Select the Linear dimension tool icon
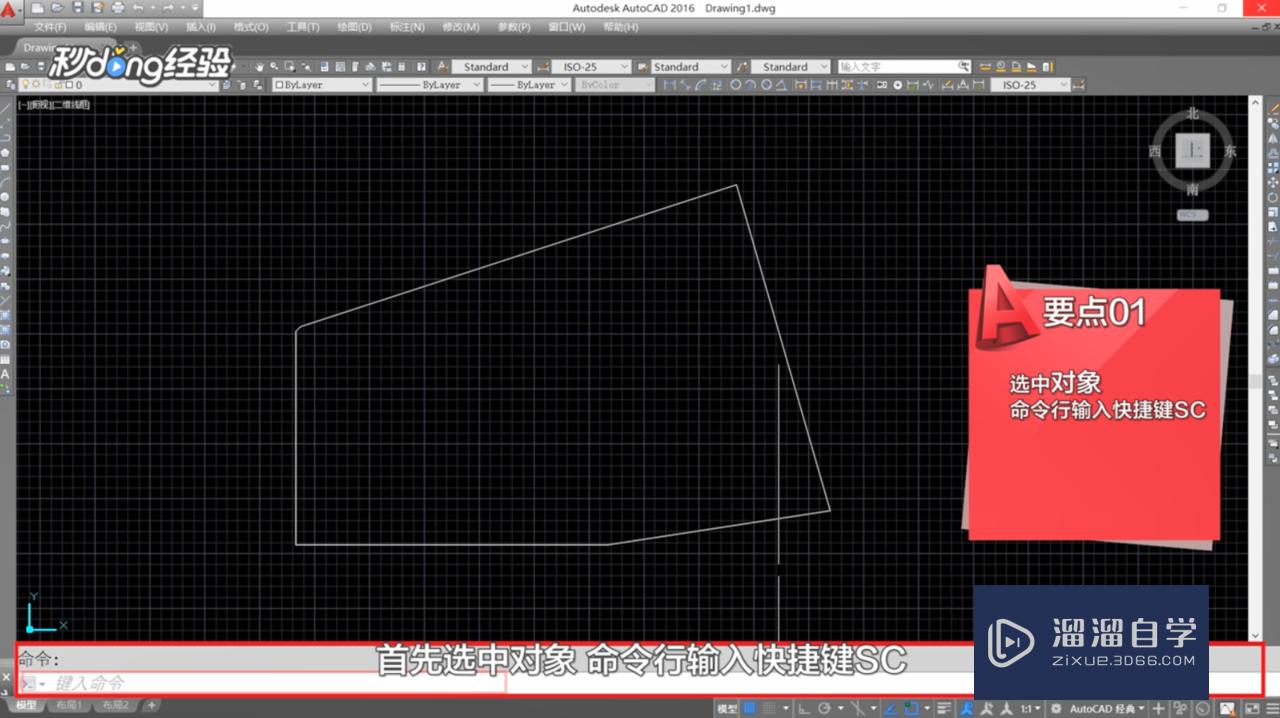The height and width of the screenshot is (718, 1280). (669, 85)
